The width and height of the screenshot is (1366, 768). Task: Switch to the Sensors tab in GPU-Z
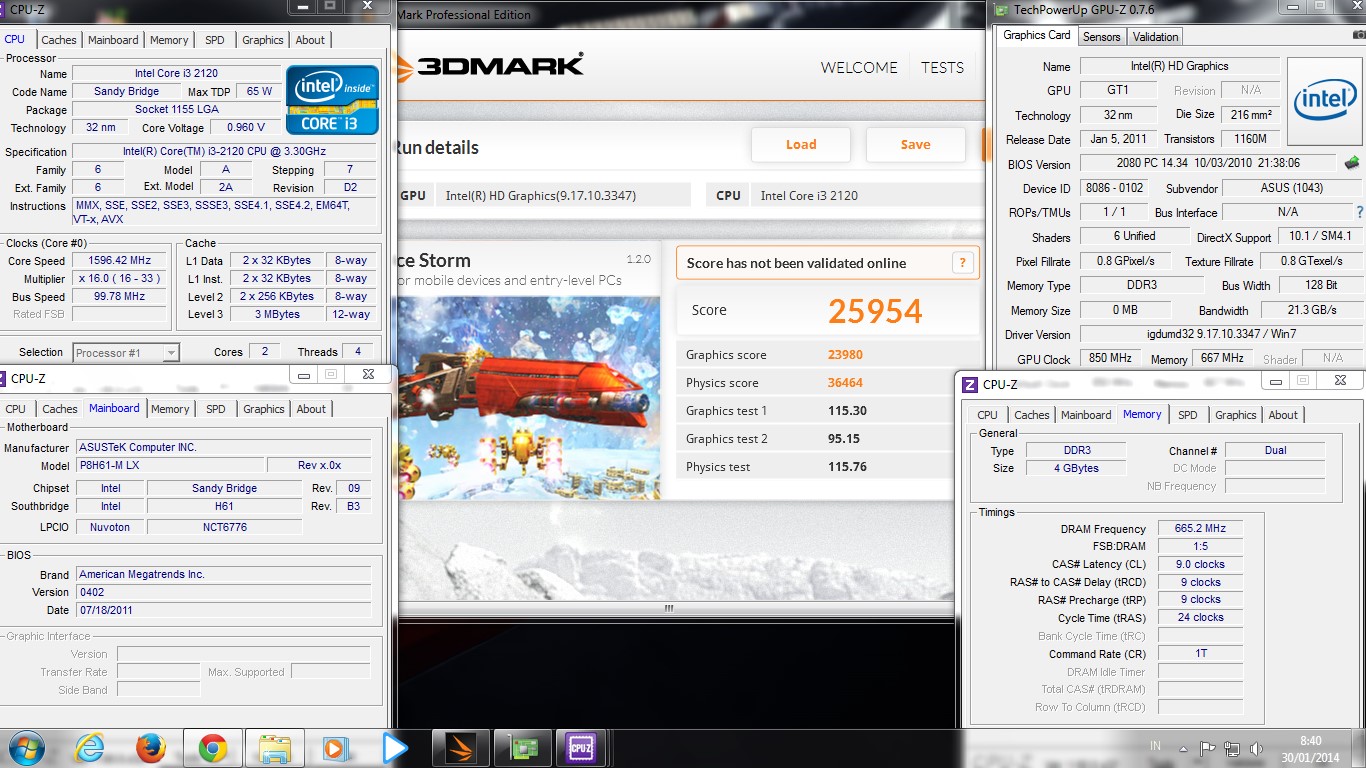pos(1102,37)
